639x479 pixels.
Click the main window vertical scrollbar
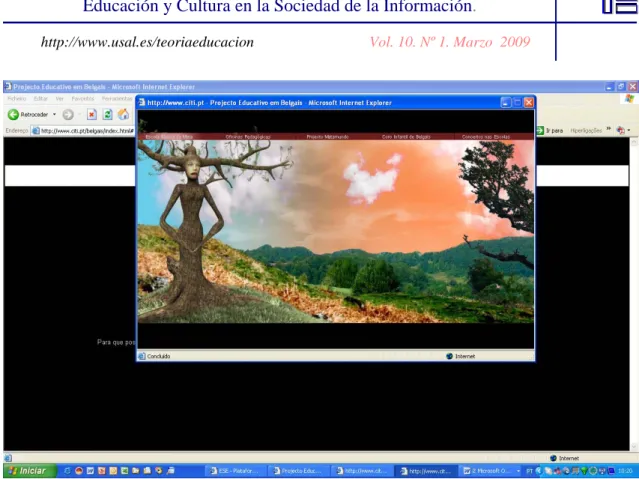[634, 294]
